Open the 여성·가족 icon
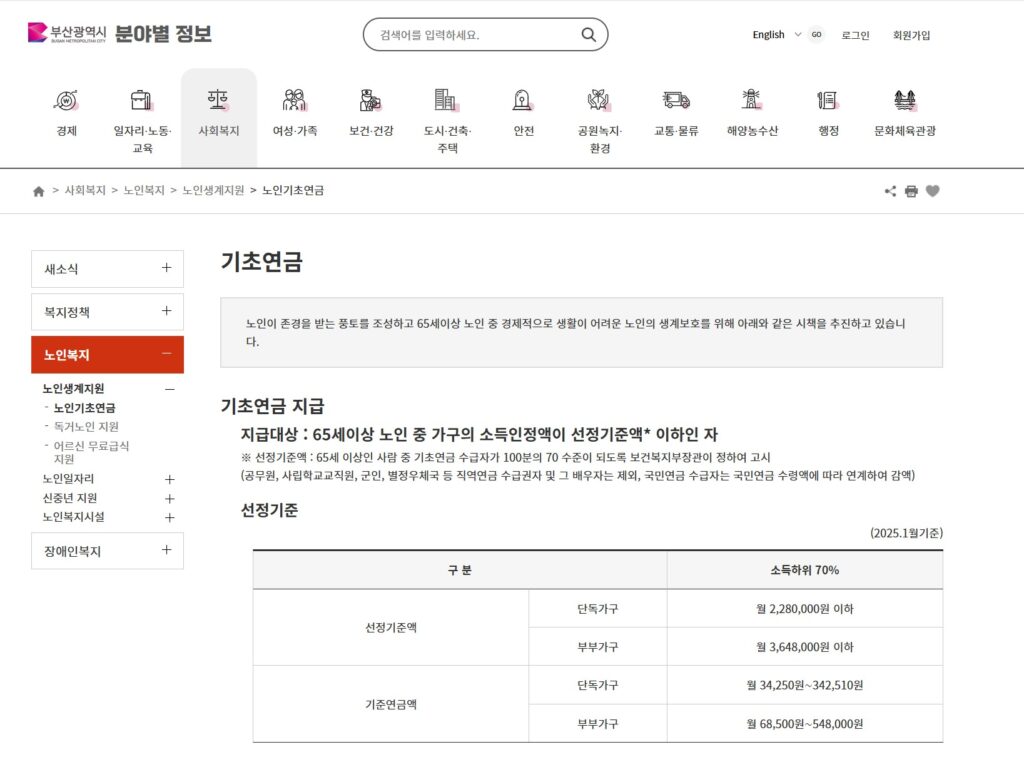The width and height of the screenshot is (1024, 762). pos(294,110)
